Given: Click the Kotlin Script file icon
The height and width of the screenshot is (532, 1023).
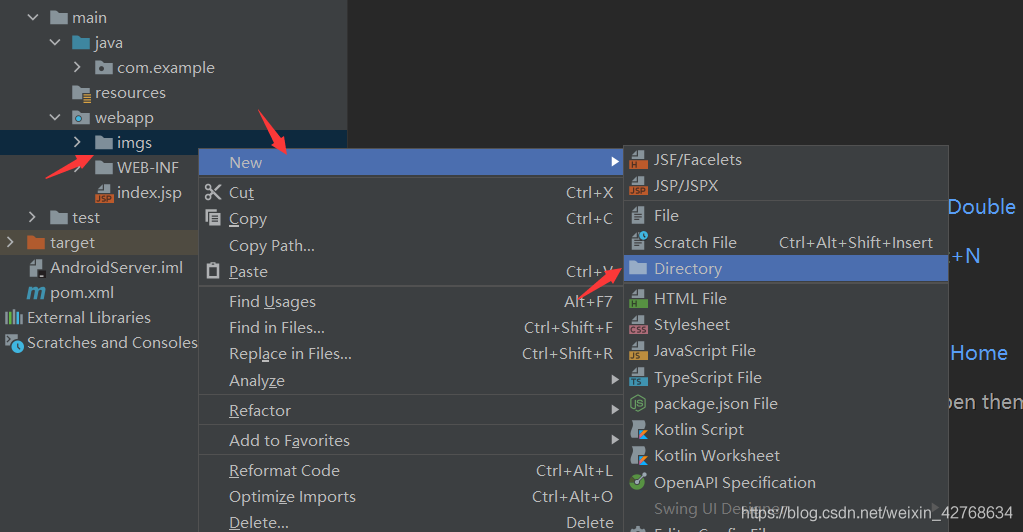Looking at the screenshot, I should tap(638, 430).
